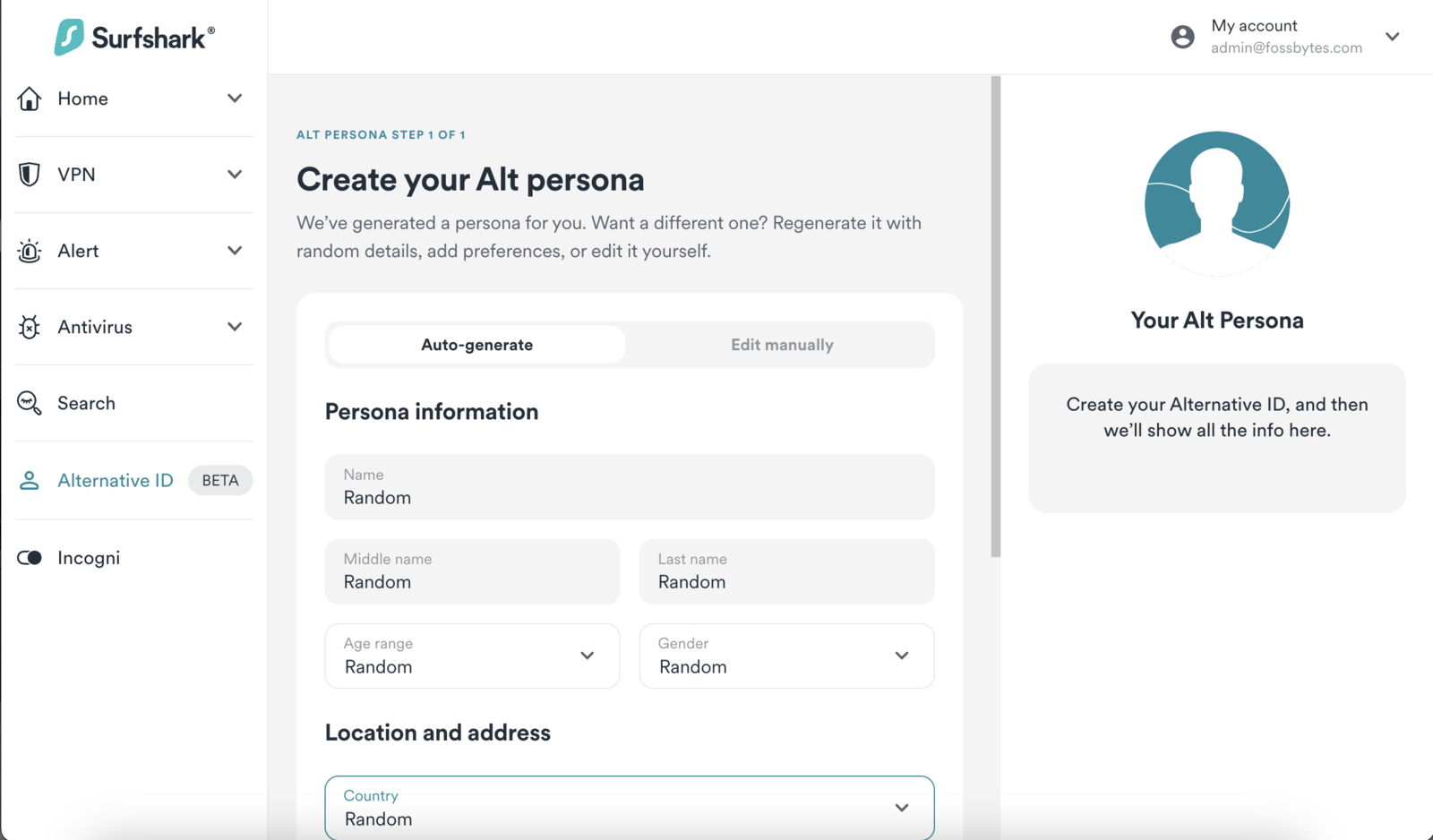Expand the Home sidebar section
The image size is (1433, 840).
point(235,99)
